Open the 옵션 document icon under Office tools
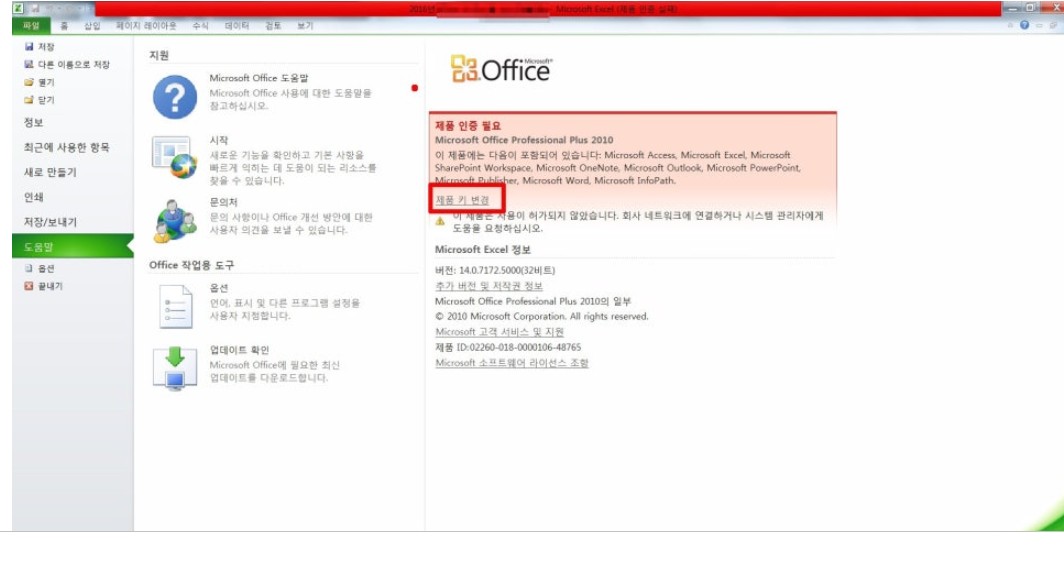The width and height of the screenshot is (1064, 572). (175, 306)
